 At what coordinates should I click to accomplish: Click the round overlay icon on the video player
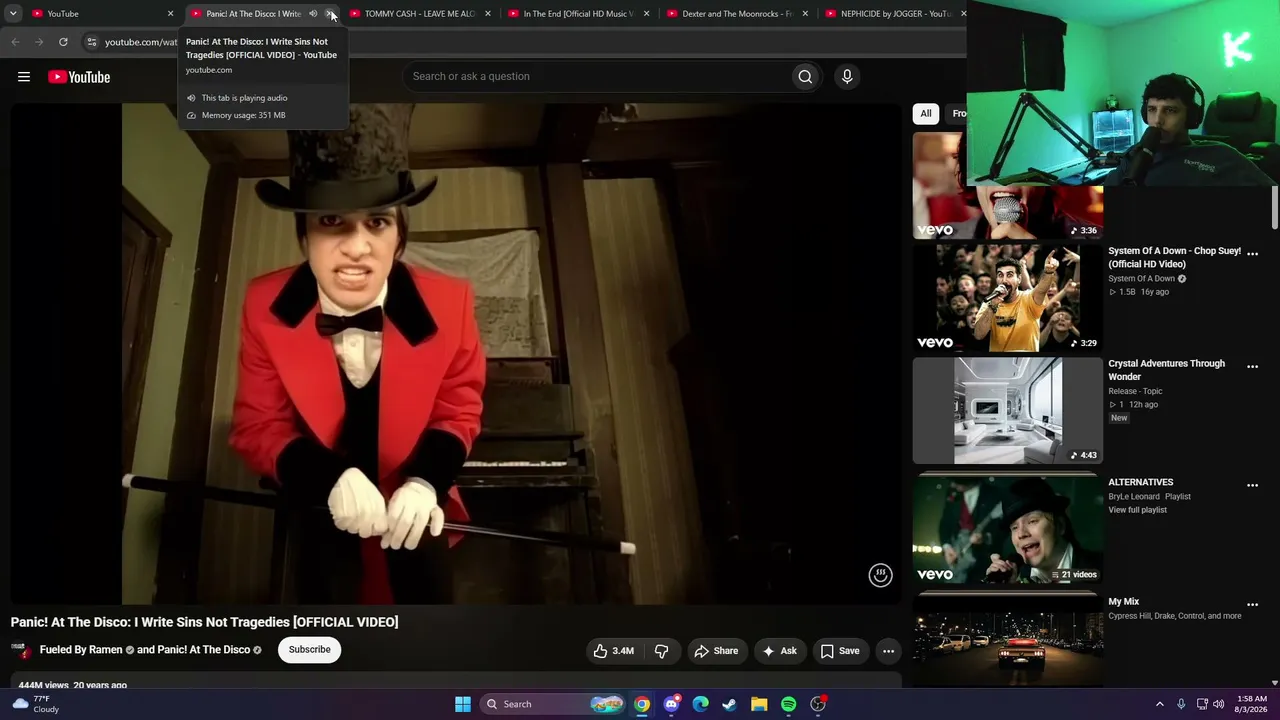point(880,575)
